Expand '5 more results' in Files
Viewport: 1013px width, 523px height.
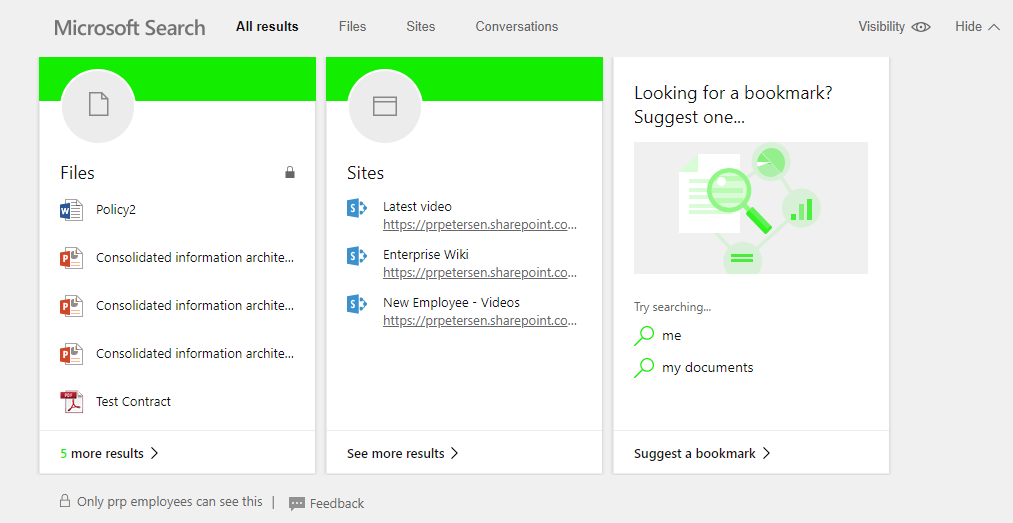[x=109, y=454]
